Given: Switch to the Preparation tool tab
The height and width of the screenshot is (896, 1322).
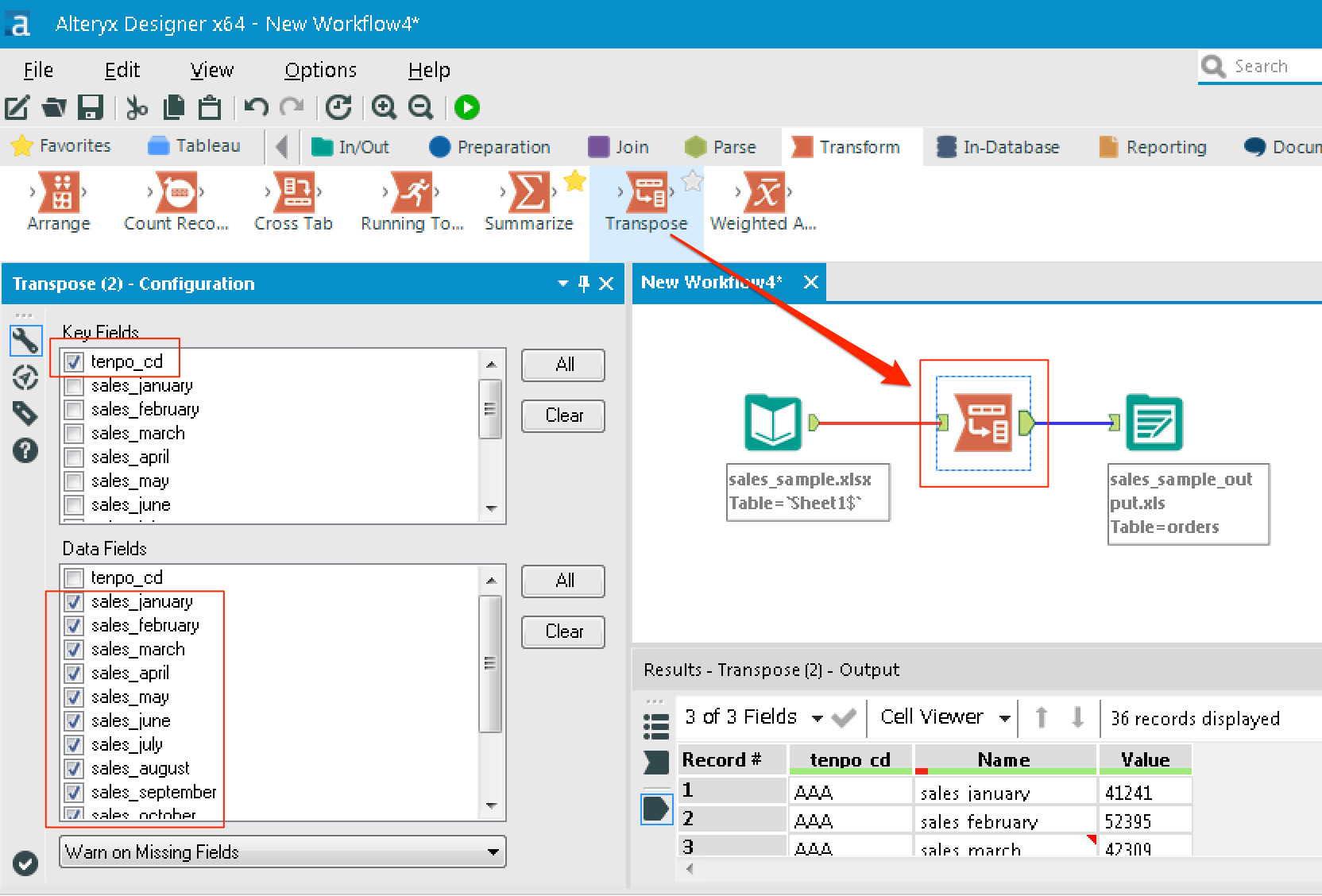Looking at the screenshot, I should (x=489, y=147).
